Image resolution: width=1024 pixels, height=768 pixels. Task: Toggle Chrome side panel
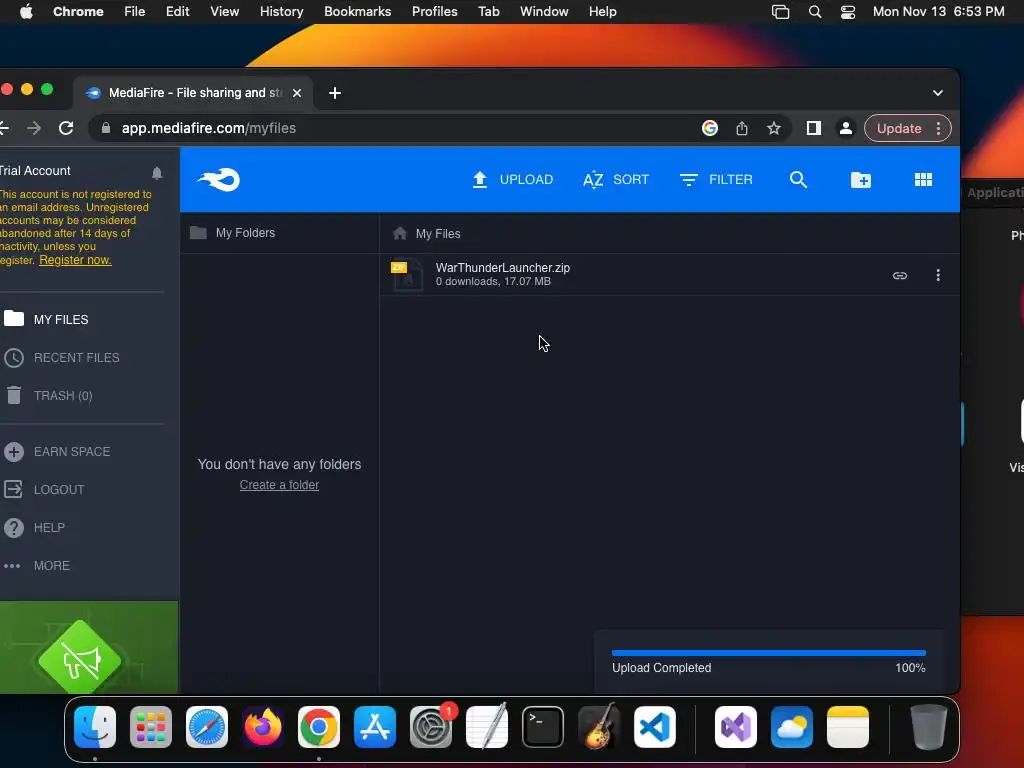click(x=814, y=129)
